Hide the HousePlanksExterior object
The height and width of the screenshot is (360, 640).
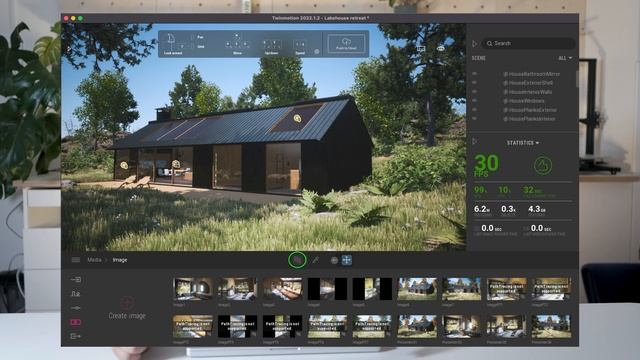coord(474,110)
